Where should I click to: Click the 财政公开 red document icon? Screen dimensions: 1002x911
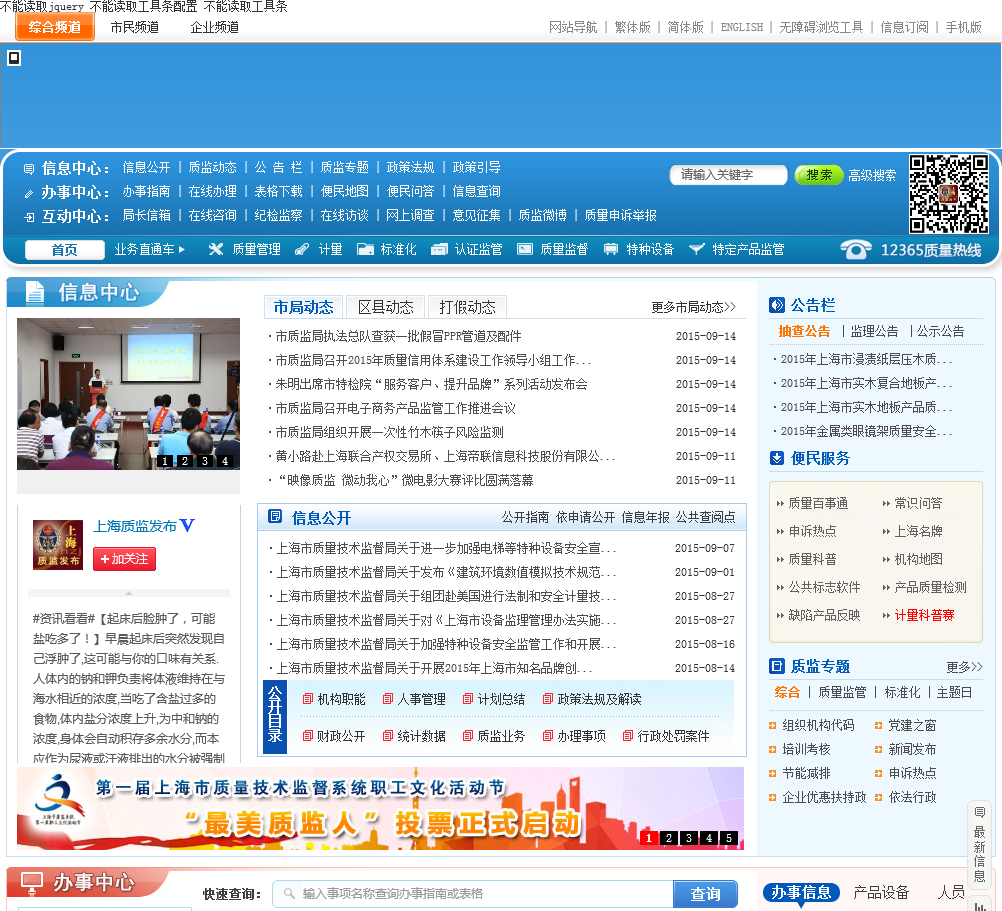(x=307, y=736)
